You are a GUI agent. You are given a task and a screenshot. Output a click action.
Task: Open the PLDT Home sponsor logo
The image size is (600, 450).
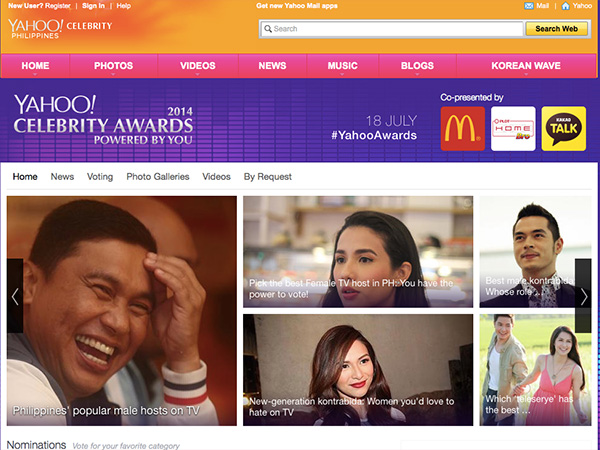pos(513,129)
